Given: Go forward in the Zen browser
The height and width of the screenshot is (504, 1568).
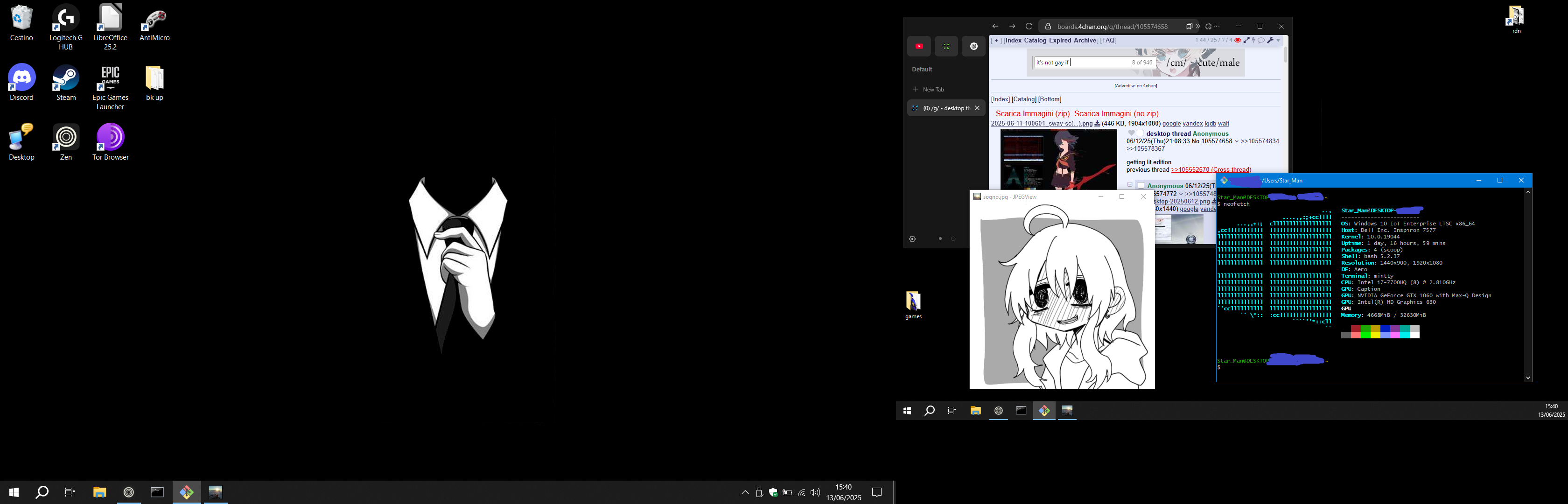Looking at the screenshot, I should click(x=1012, y=26).
